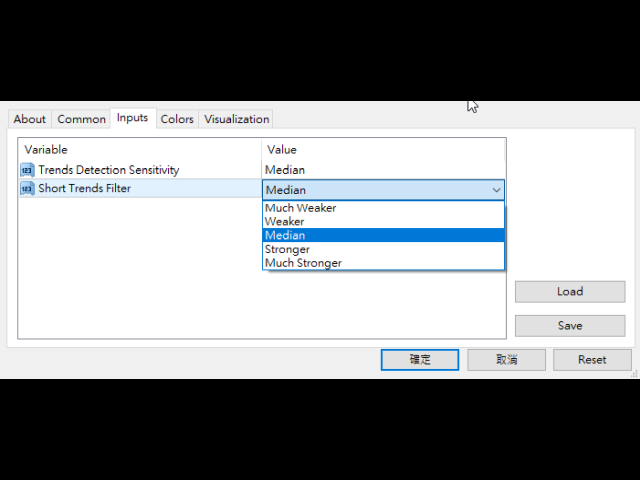Click the Save button

click(570, 326)
